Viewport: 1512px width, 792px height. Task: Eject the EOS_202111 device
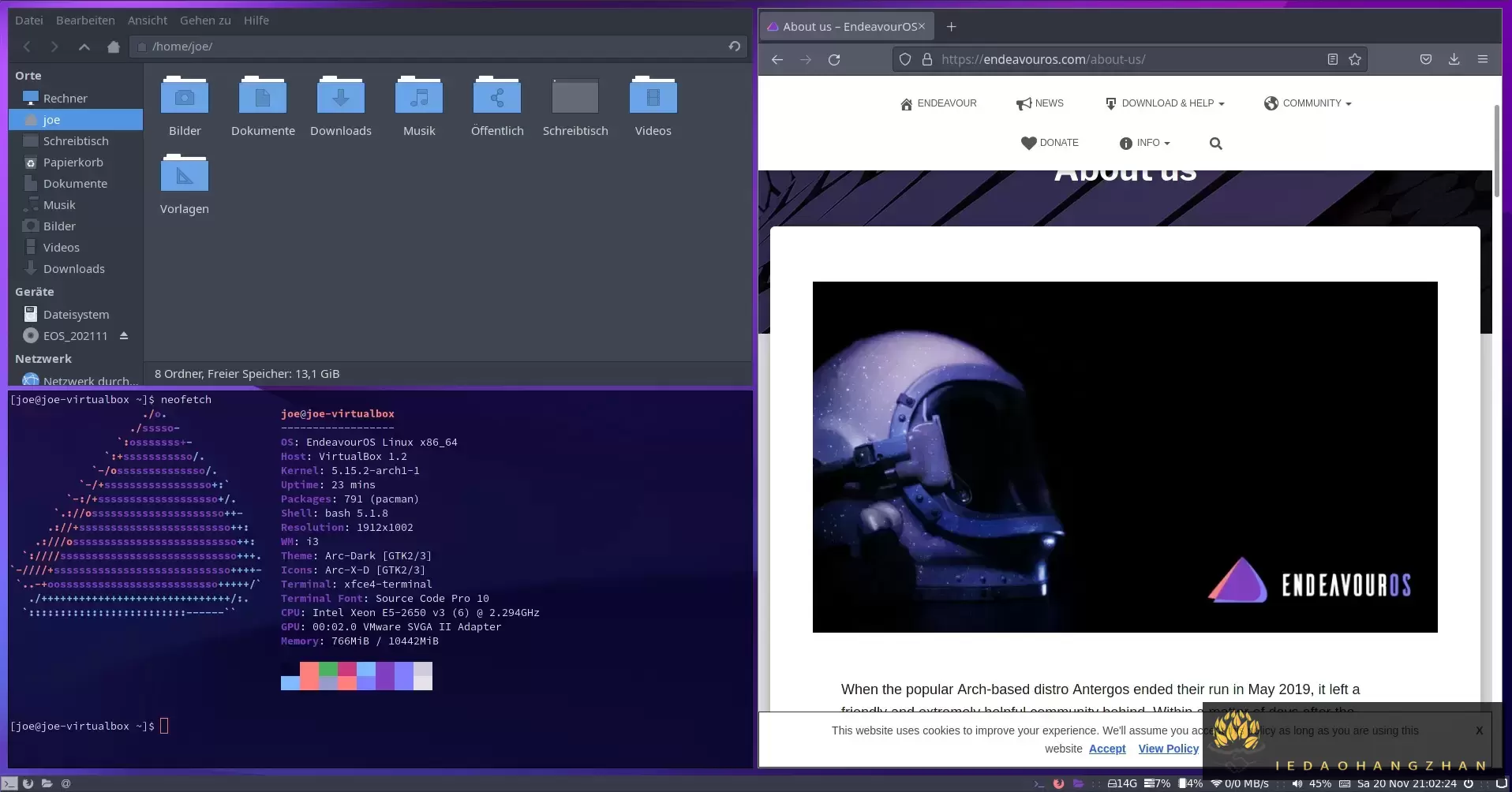point(124,336)
